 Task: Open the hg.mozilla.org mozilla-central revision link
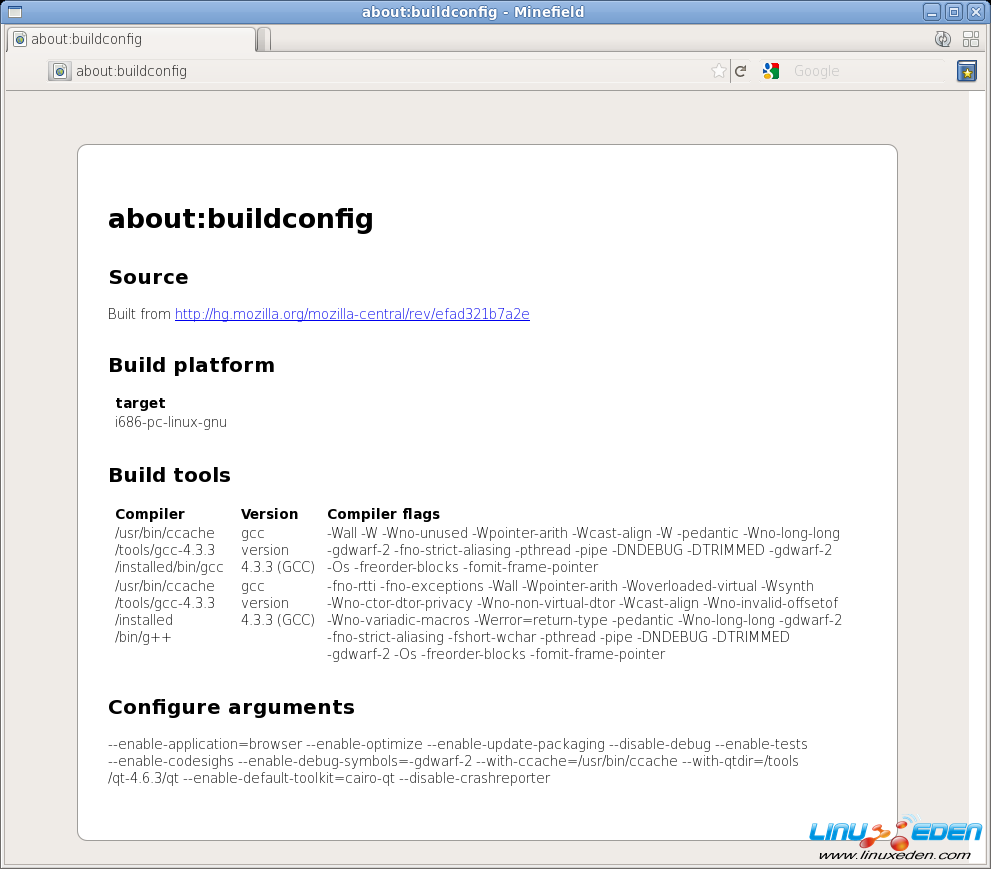pyautogui.click(x=352, y=314)
